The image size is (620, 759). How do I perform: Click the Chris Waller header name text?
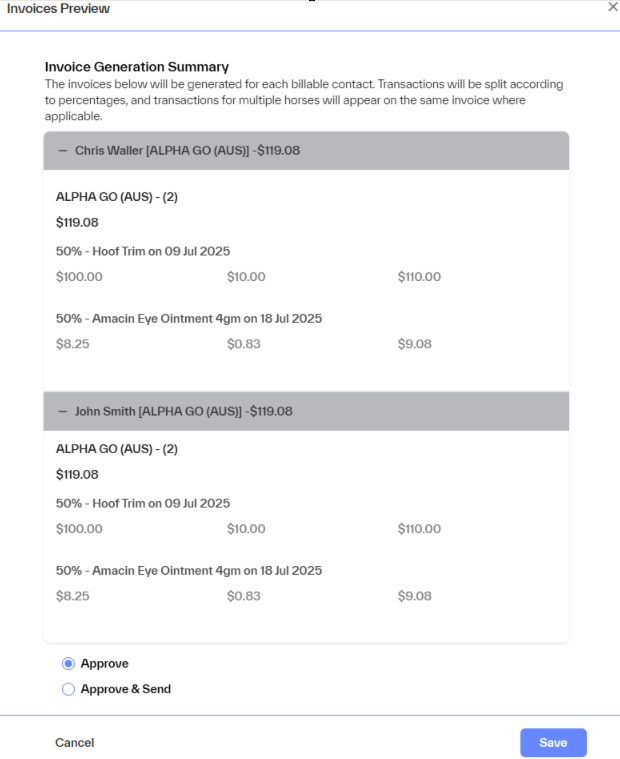click(x=187, y=151)
